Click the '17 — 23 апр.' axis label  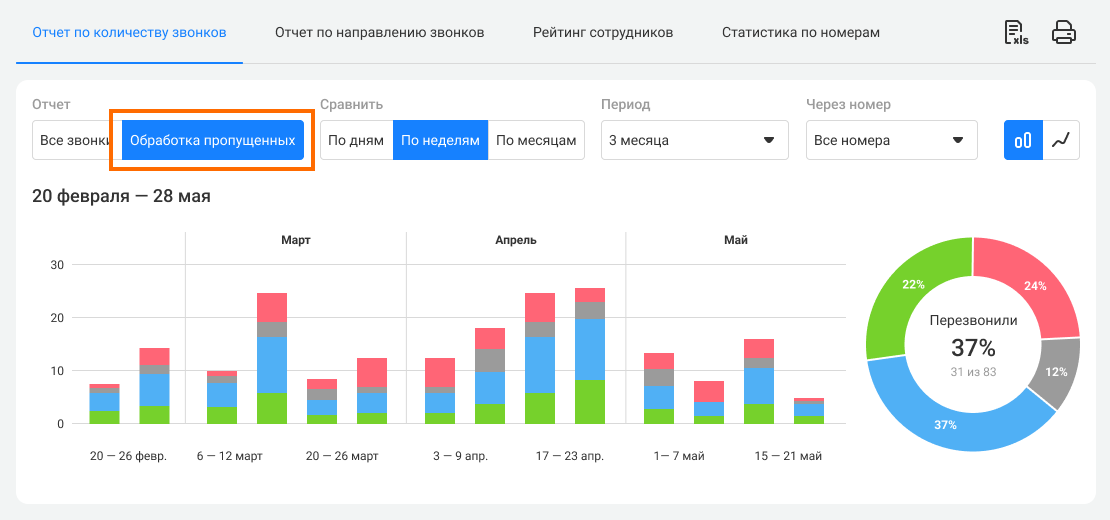point(570,456)
